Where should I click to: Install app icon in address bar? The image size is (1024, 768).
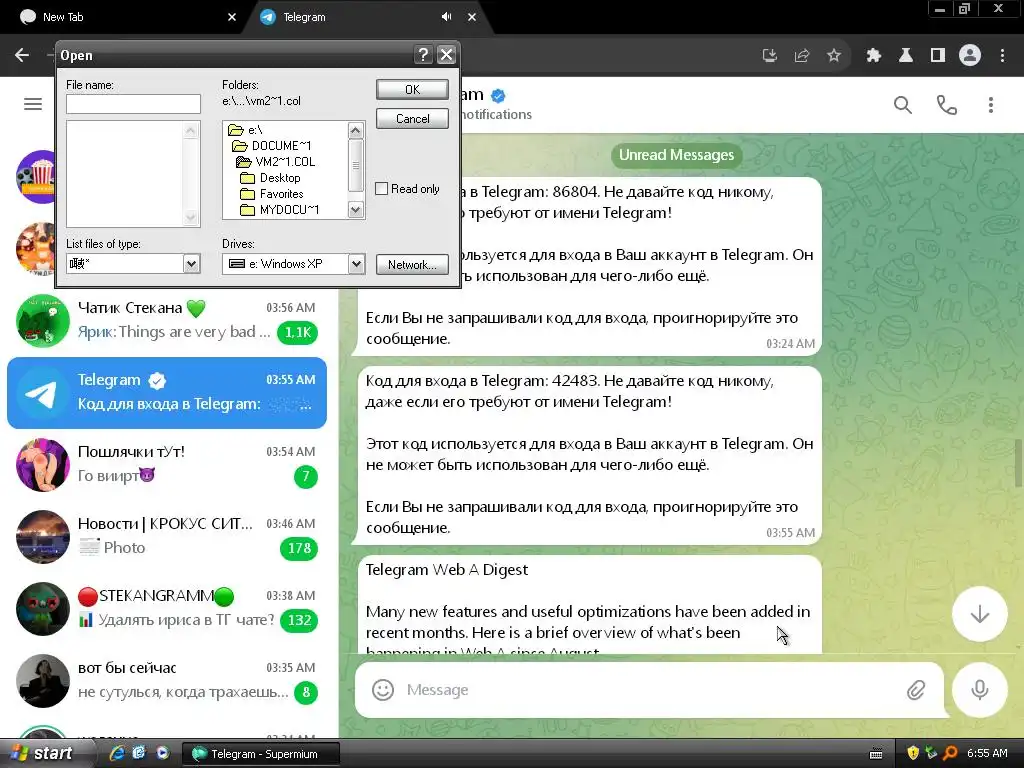point(770,56)
